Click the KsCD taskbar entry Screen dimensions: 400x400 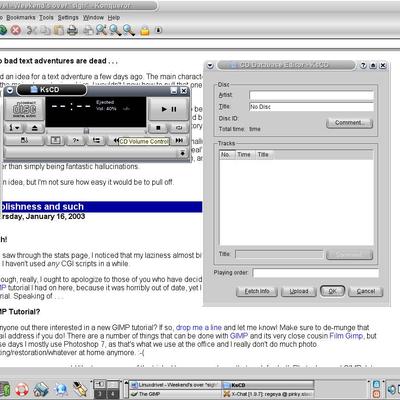click(x=268, y=385)
